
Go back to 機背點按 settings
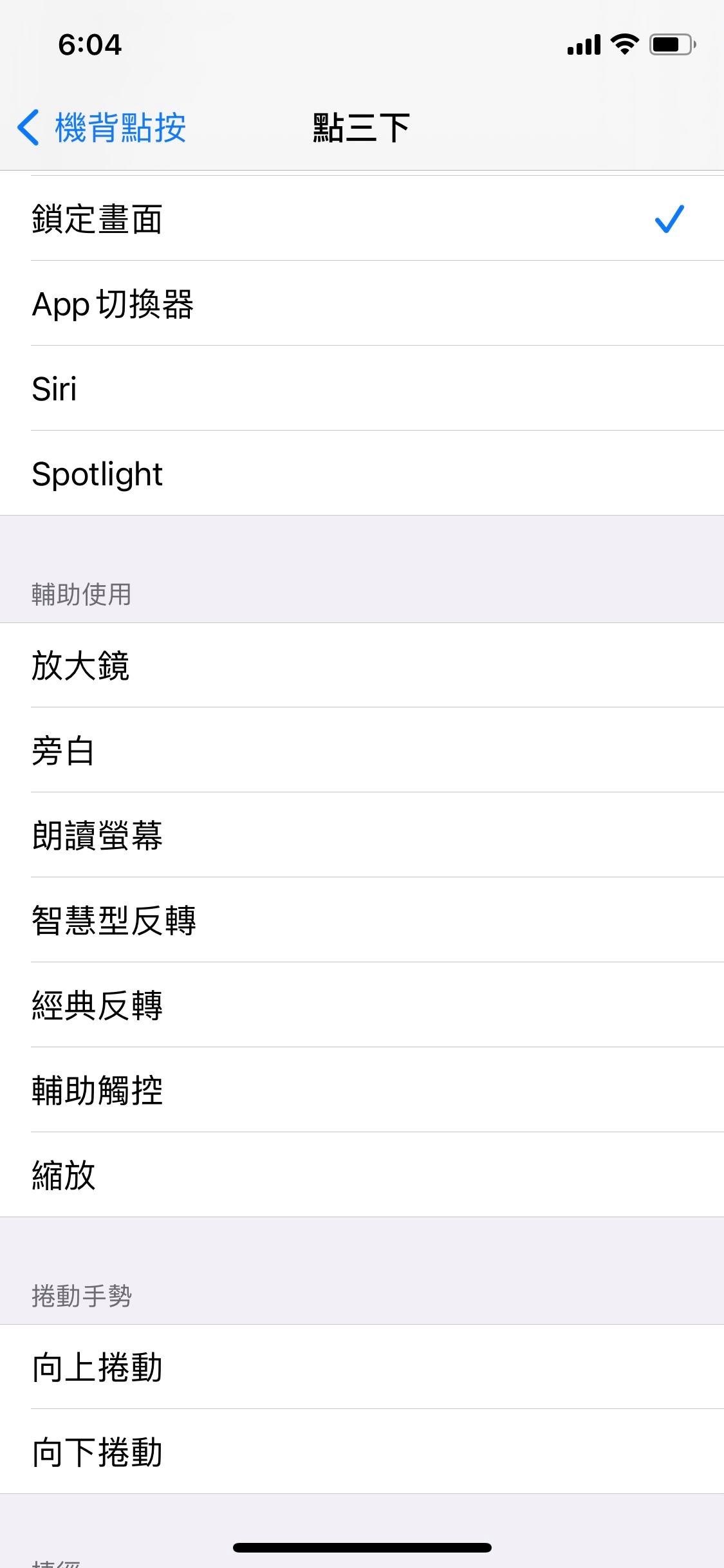click(x=120, y=127)
